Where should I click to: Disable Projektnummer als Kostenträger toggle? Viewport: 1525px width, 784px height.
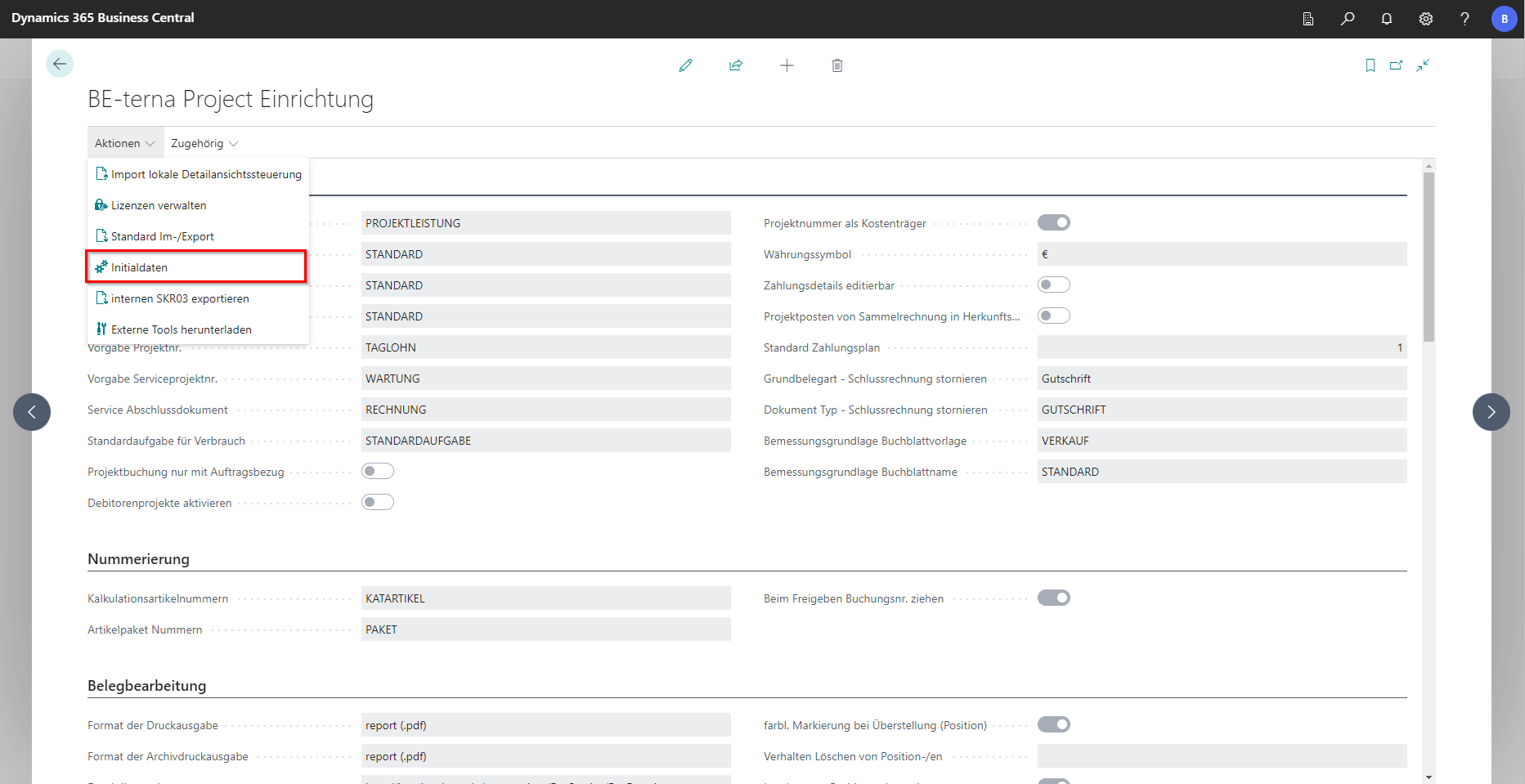click(x=1053, y=222)
